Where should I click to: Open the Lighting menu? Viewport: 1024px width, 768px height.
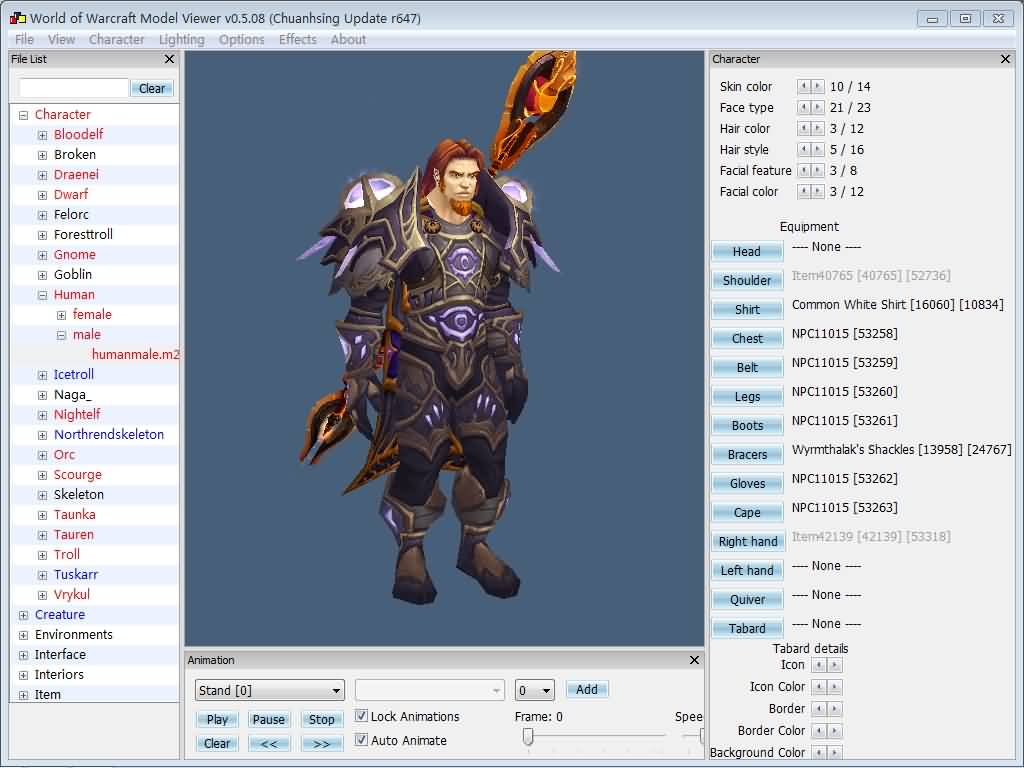(182, 39)
